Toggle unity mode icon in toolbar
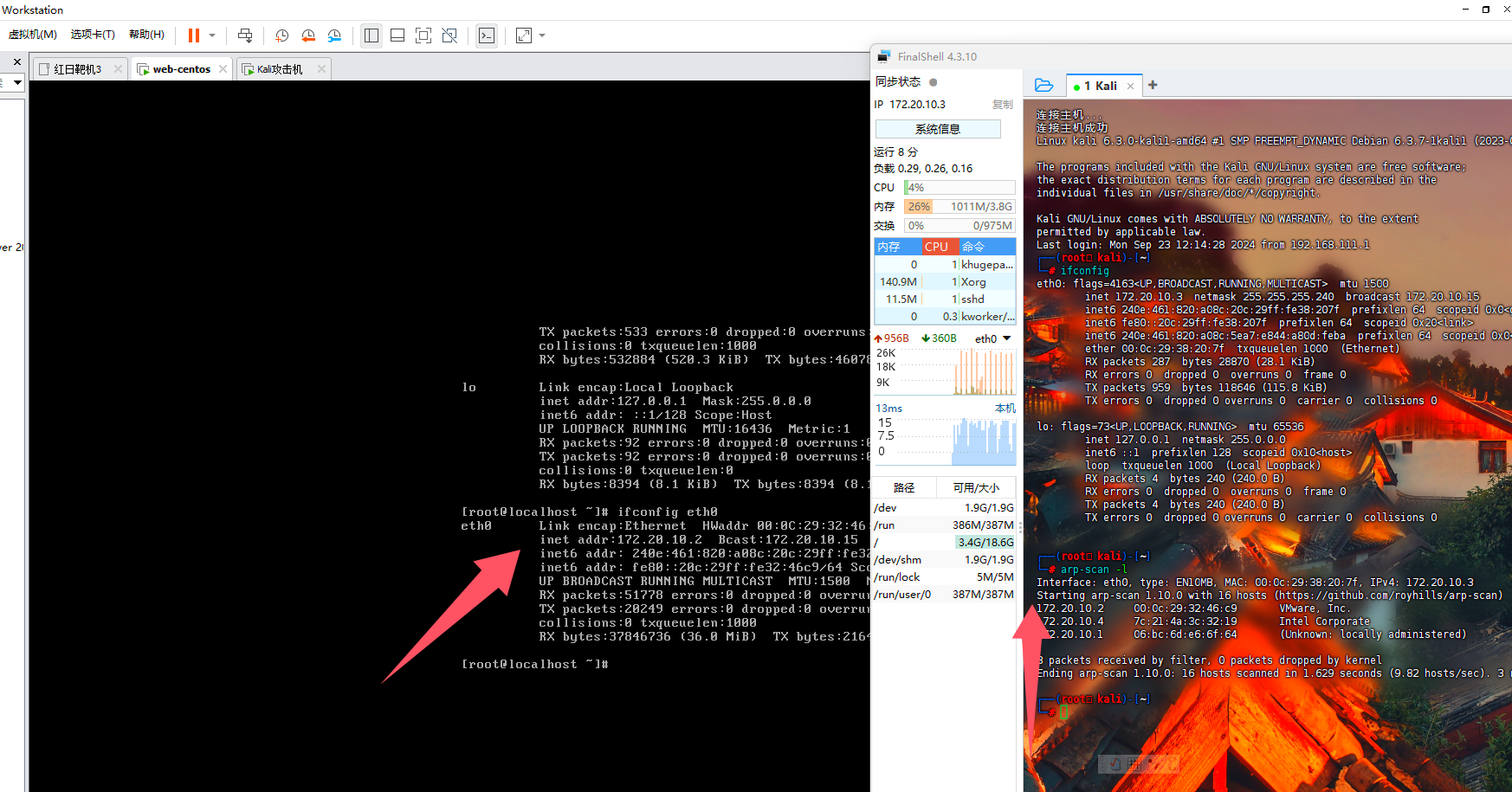The height and width of the screenshot is (792, 1512). [x=449, y=35]
